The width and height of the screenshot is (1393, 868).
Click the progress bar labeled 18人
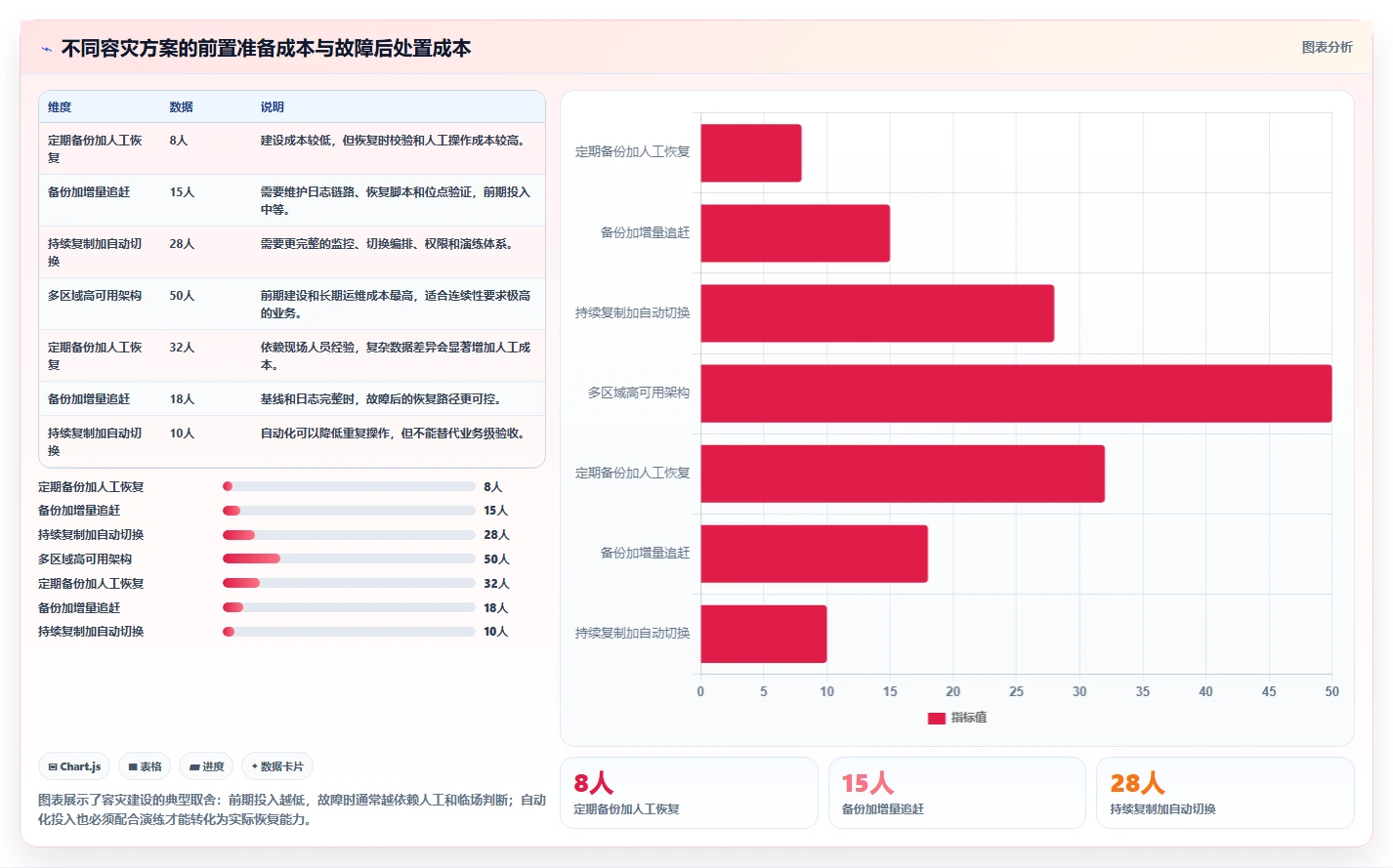pos(349,607)
